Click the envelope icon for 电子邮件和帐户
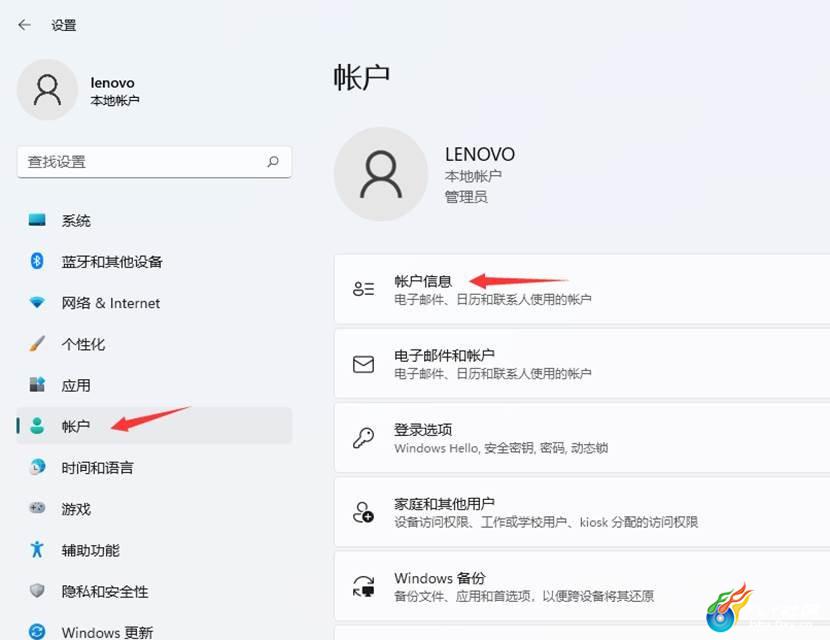The height and width of the screenshot is (640, 830). [x=364, y=364]
